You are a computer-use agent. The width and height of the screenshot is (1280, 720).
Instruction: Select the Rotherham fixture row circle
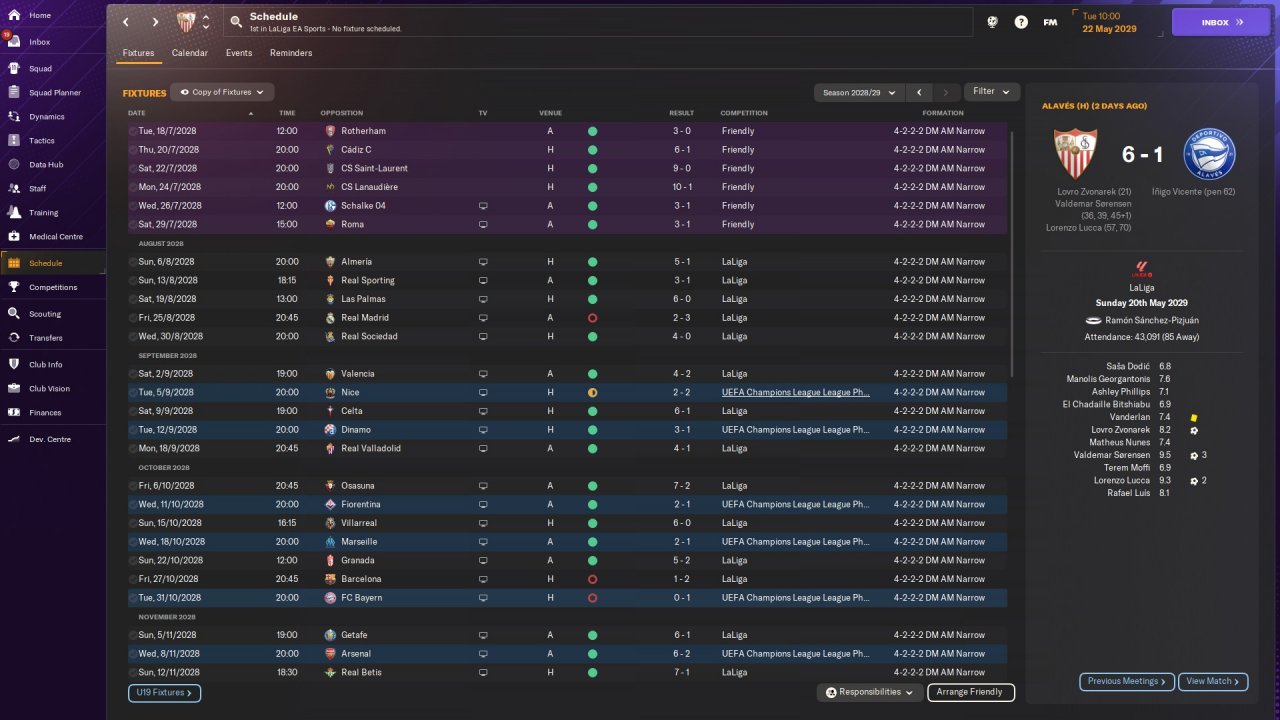point(132,131)
